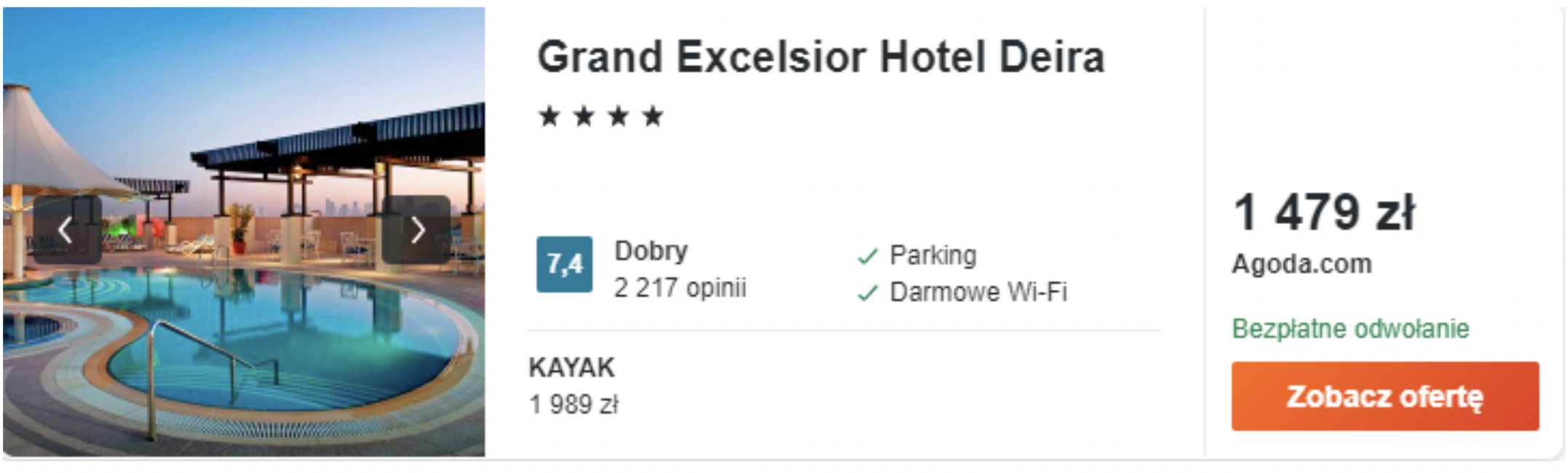Choose the KAYAK provider offer
Viewport: 1568px width, 473px height.
point(571,367)
